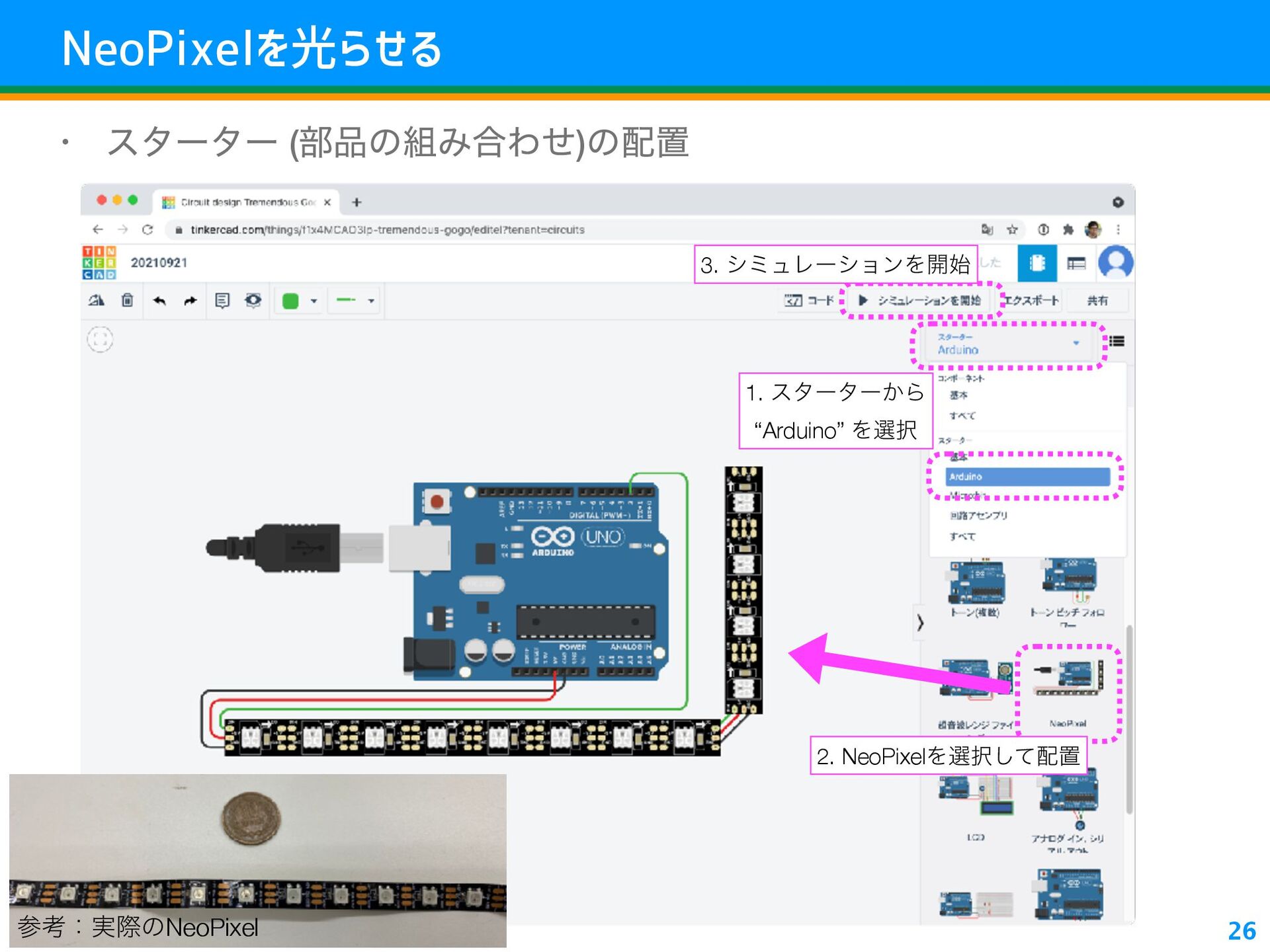Viewport: 1270px width, 952px height.
Task: Click the project name 20210921
Action: point(159,262)
